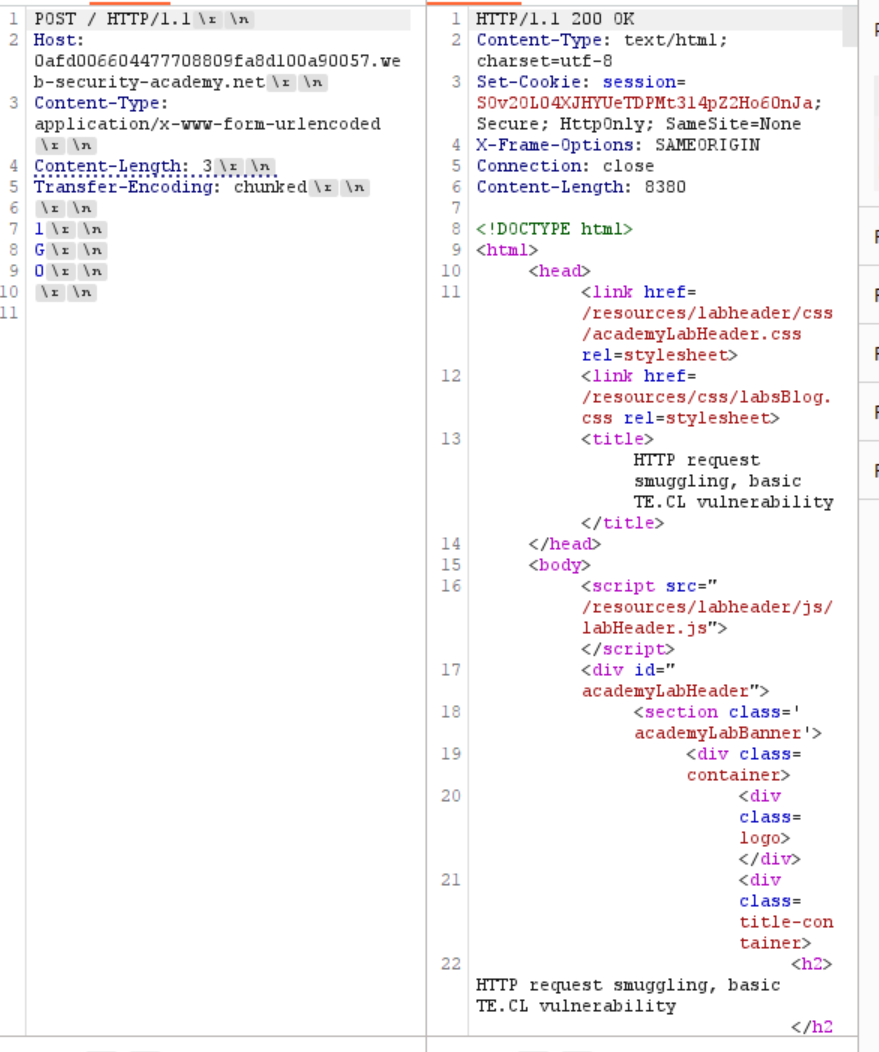
Task: Click 'b-security-academy.net' in the request
Action: click(149, 83)
